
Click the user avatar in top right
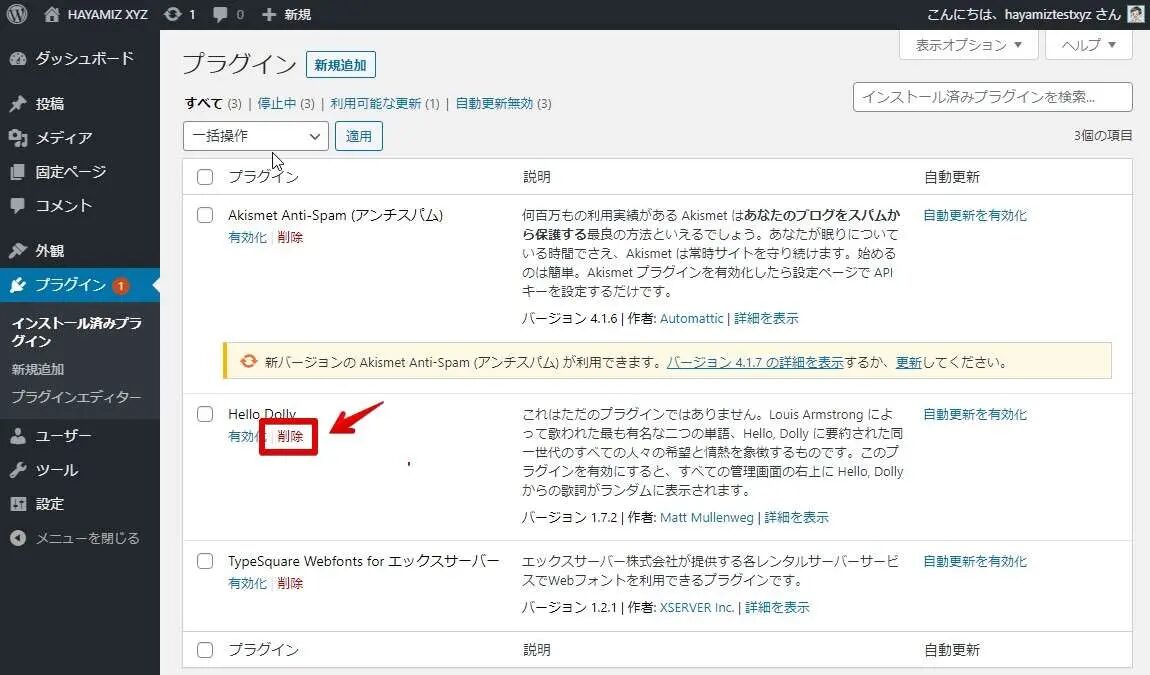(1136, 14)
